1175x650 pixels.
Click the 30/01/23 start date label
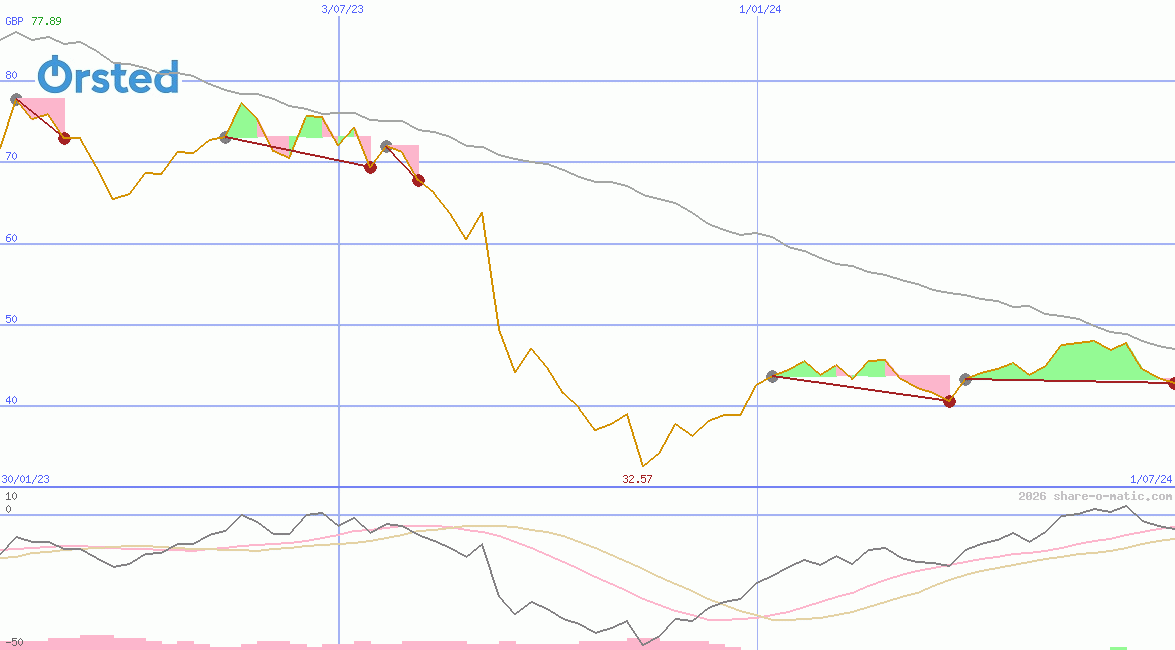[x=25, y=479]
